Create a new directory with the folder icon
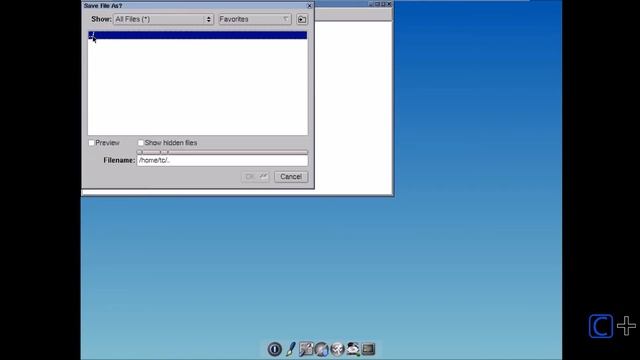 pos(302,19)
